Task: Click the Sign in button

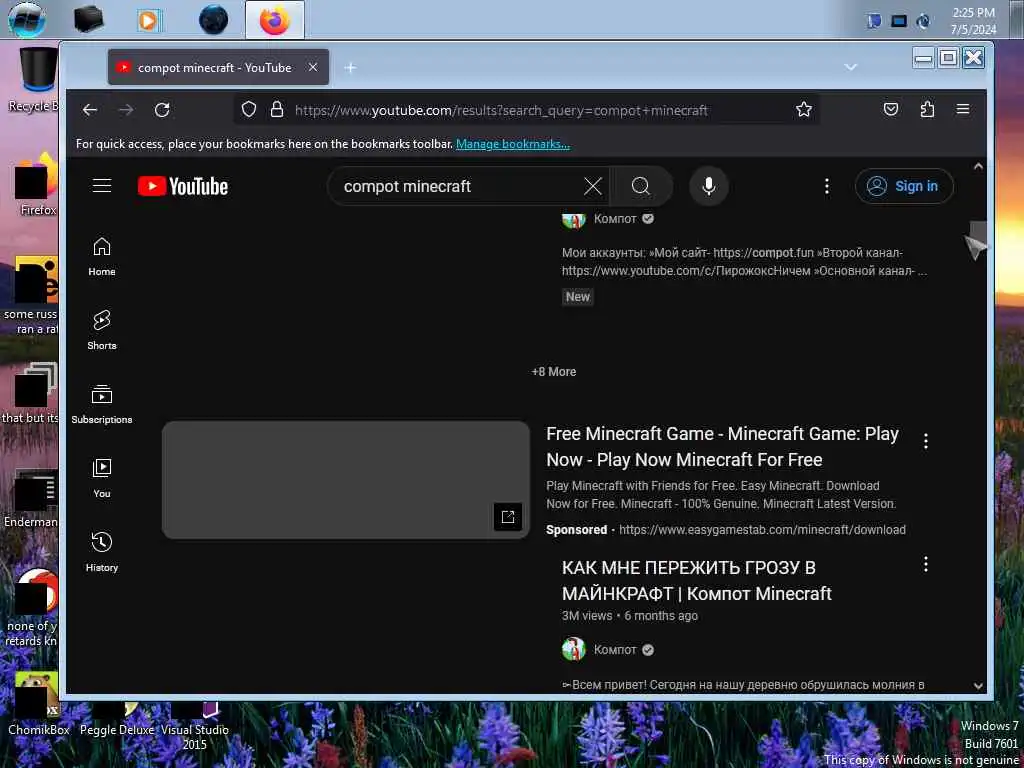Action: pyautogui.click(x=904, y=186)
